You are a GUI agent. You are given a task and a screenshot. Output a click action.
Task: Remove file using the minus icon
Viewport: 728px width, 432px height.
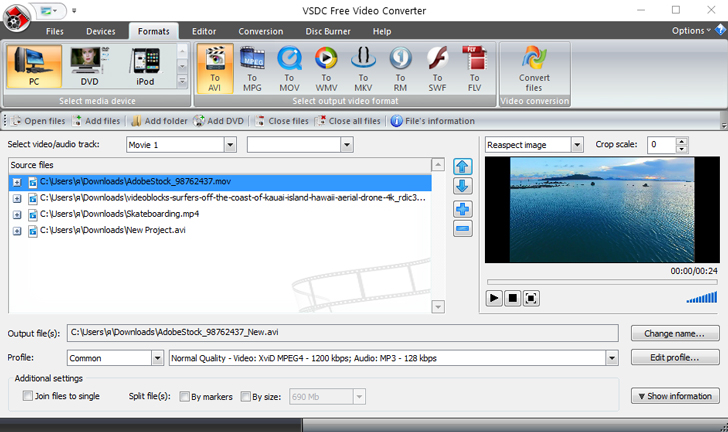pos(462,229)
